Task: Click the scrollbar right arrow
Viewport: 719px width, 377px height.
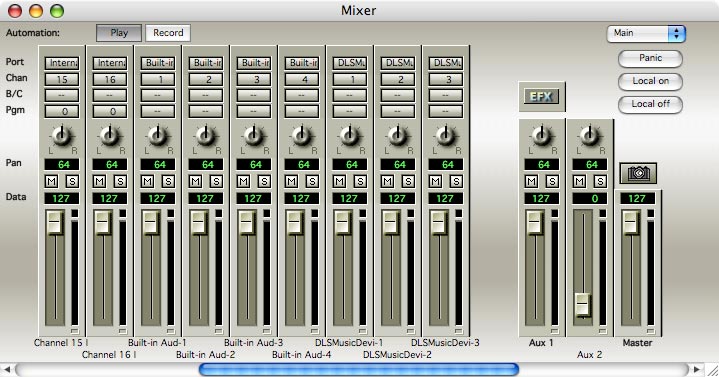Action: point(697,369)
